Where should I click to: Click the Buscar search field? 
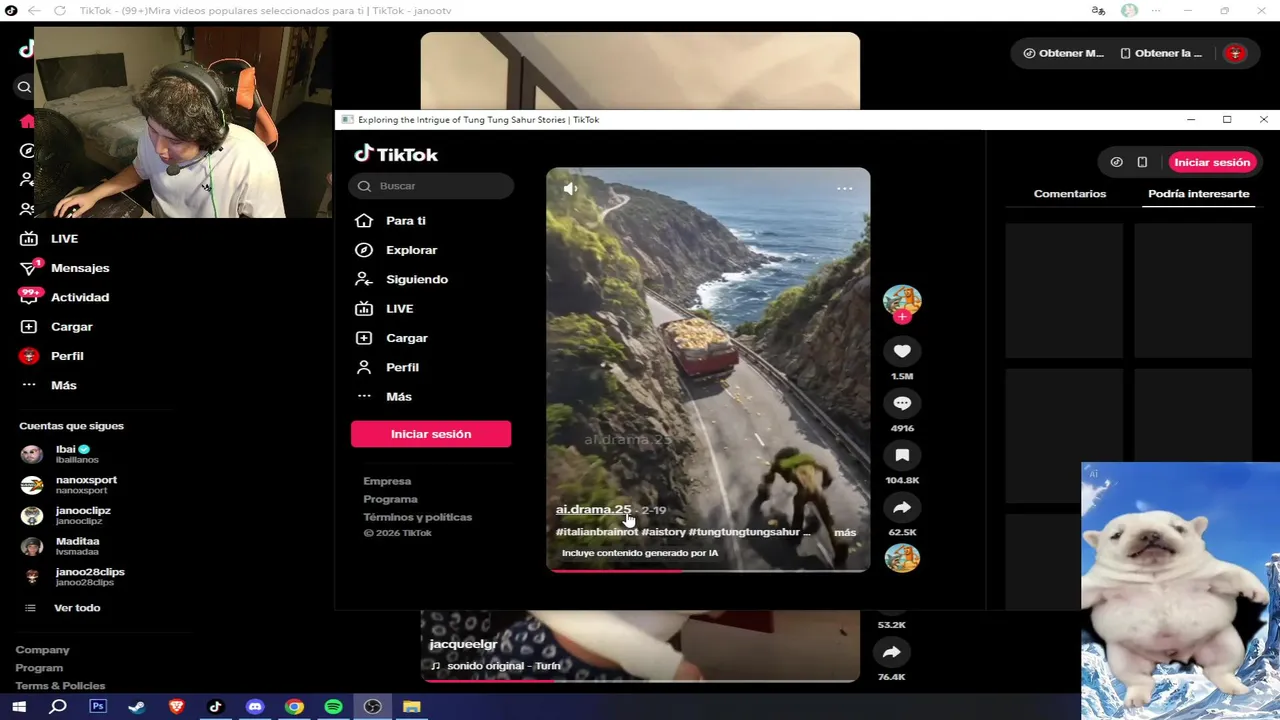pyautogui.click(x=431, y=186)
